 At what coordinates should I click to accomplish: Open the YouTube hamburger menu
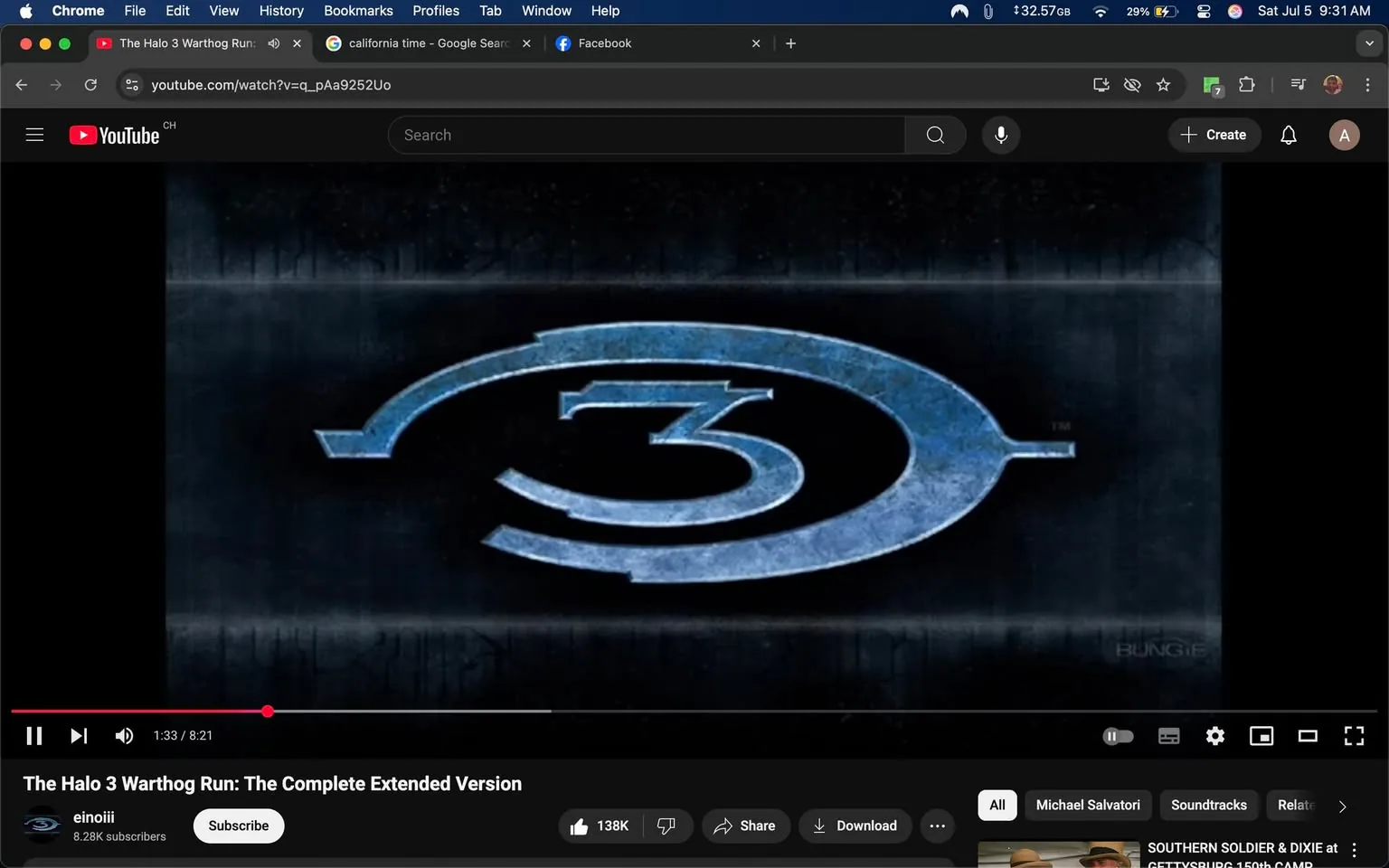34,134
